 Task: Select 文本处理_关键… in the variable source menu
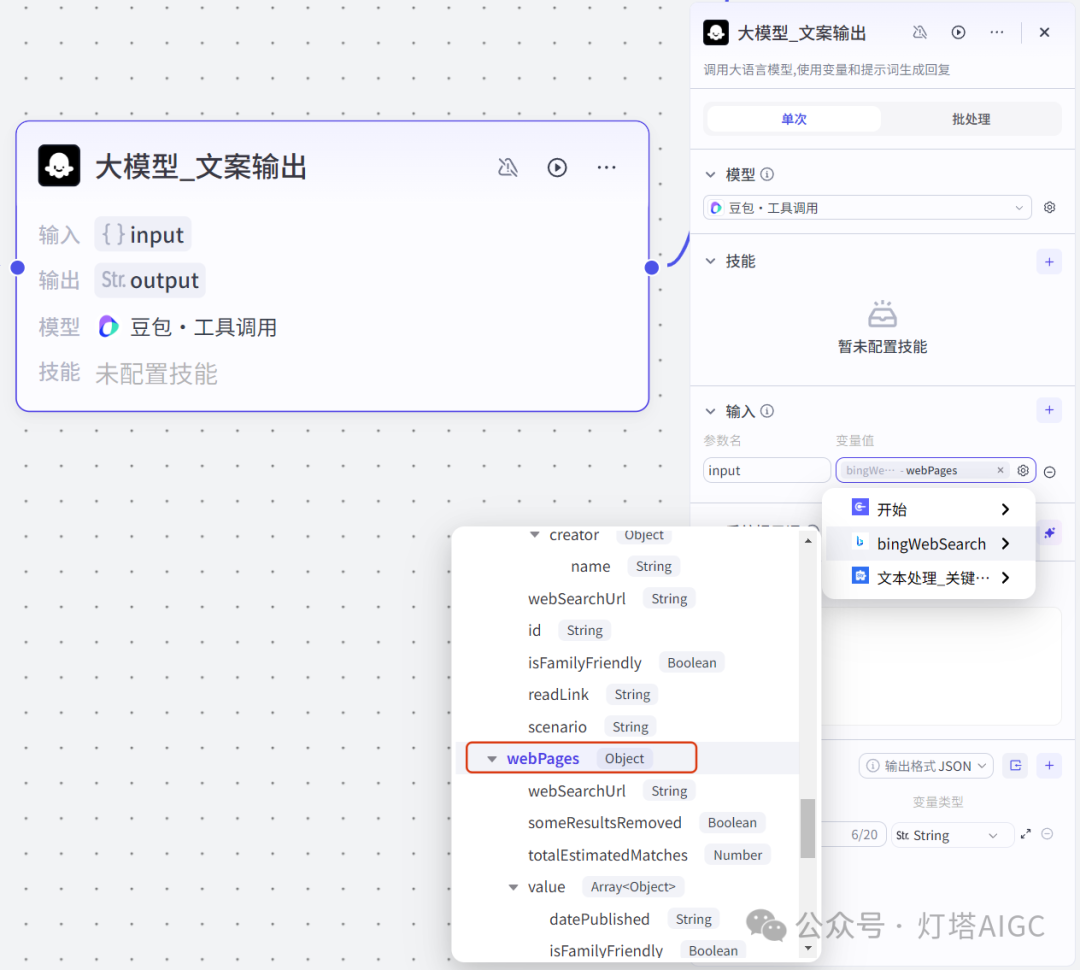pos(929,577)
